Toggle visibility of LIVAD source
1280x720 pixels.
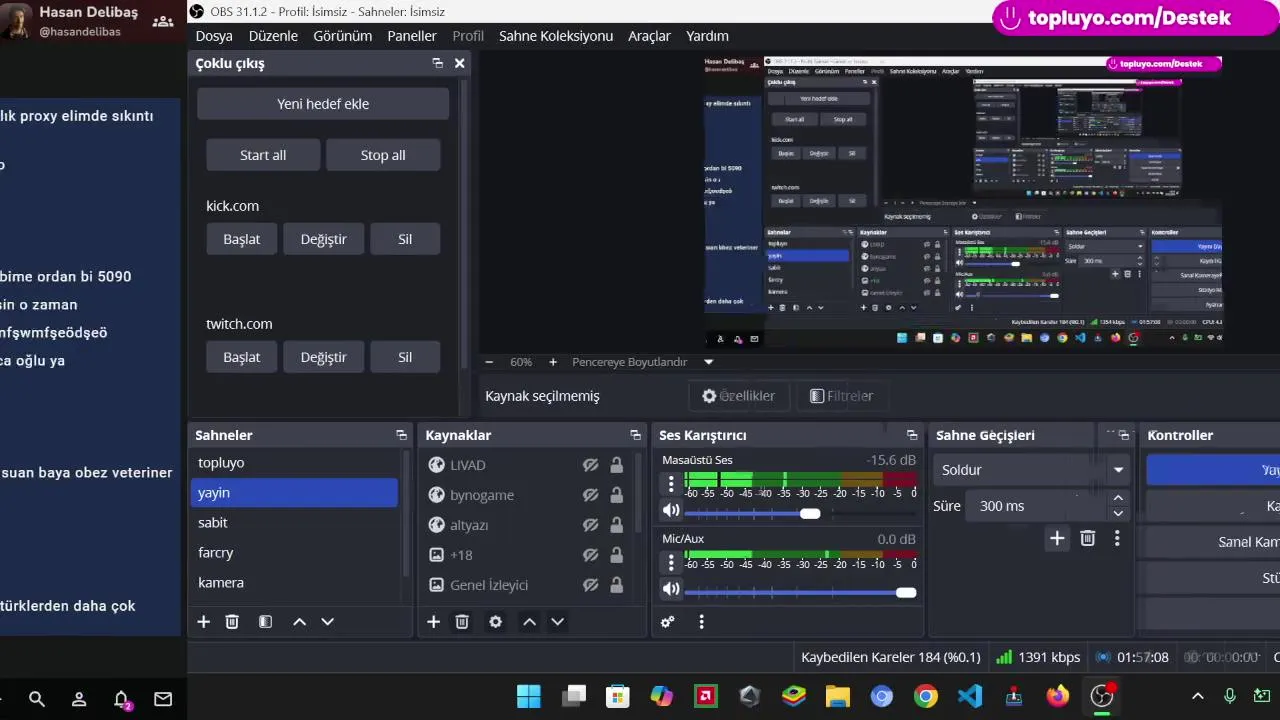click(591, 465)
